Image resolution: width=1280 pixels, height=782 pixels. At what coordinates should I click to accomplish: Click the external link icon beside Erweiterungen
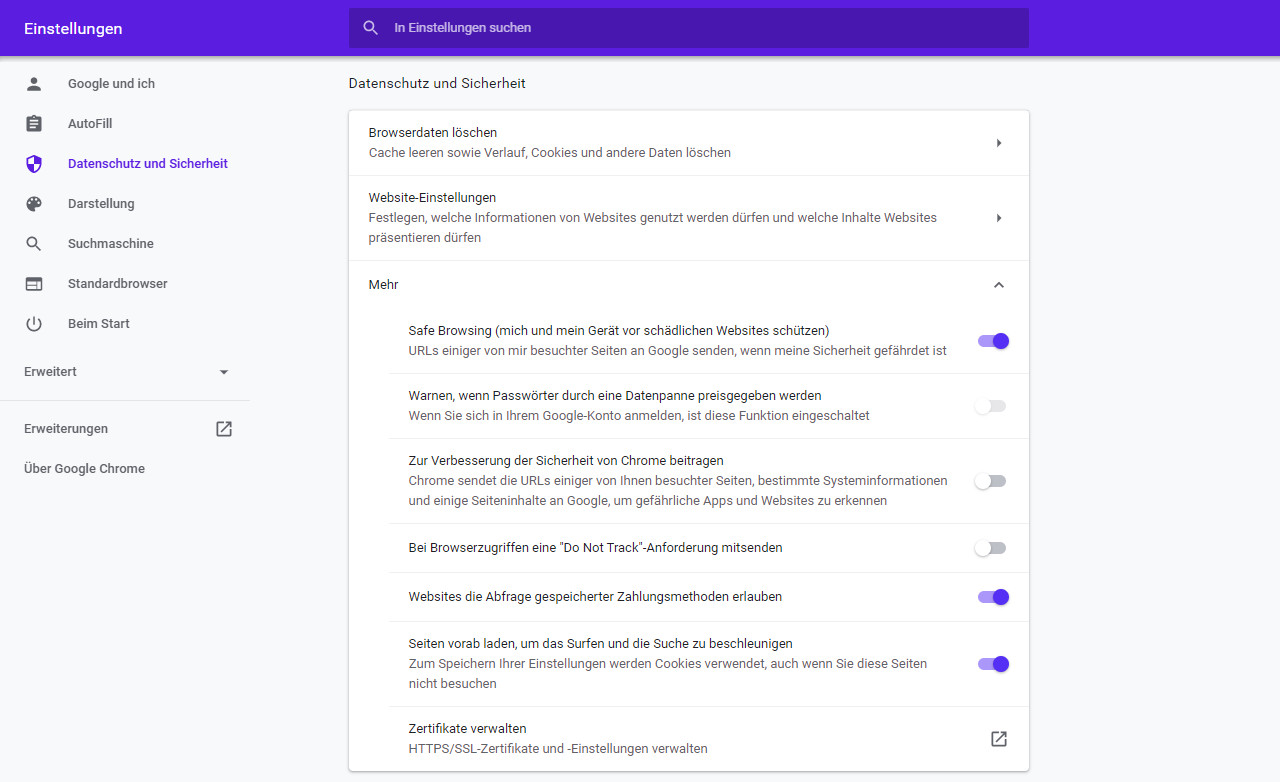coord(224,429)
